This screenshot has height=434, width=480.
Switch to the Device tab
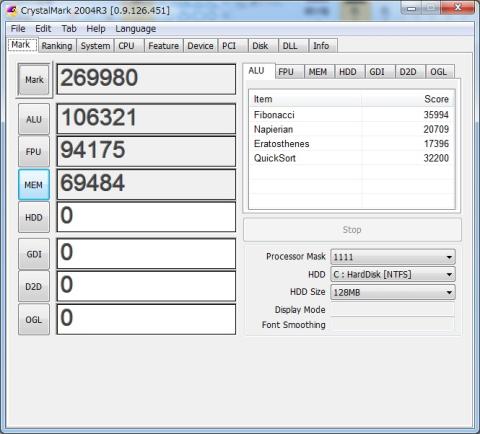tap(200, 46)
